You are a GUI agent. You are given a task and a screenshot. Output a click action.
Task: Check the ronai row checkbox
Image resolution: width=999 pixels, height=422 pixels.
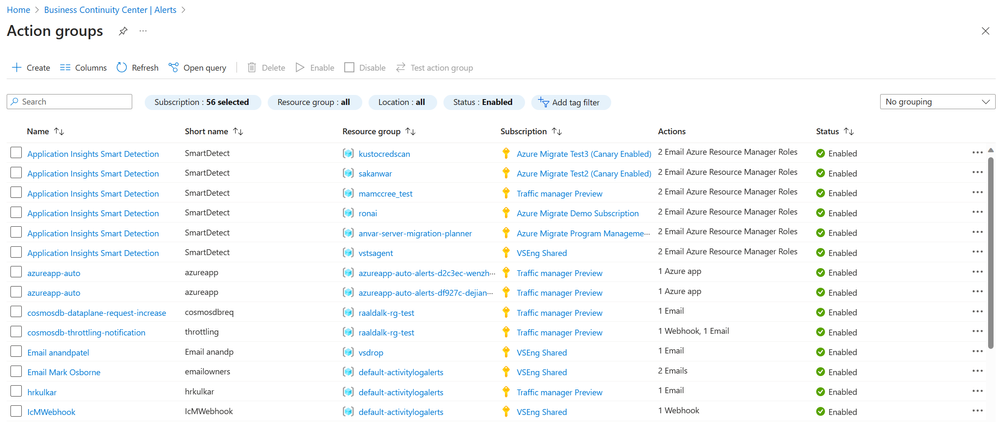[16, 212]
